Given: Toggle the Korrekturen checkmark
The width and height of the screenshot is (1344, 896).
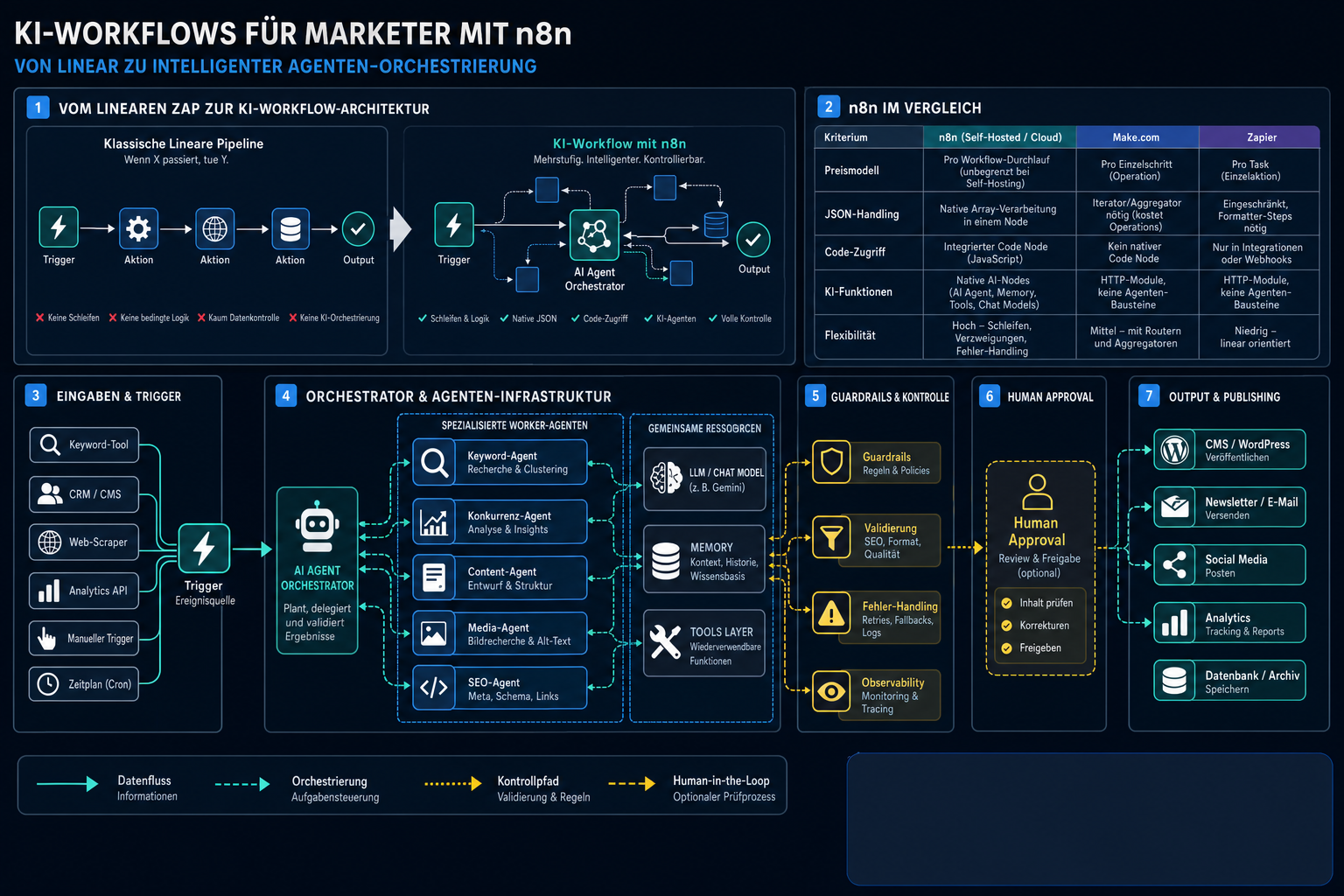Looking at the screenshot, I should [x=1006, y=626].
